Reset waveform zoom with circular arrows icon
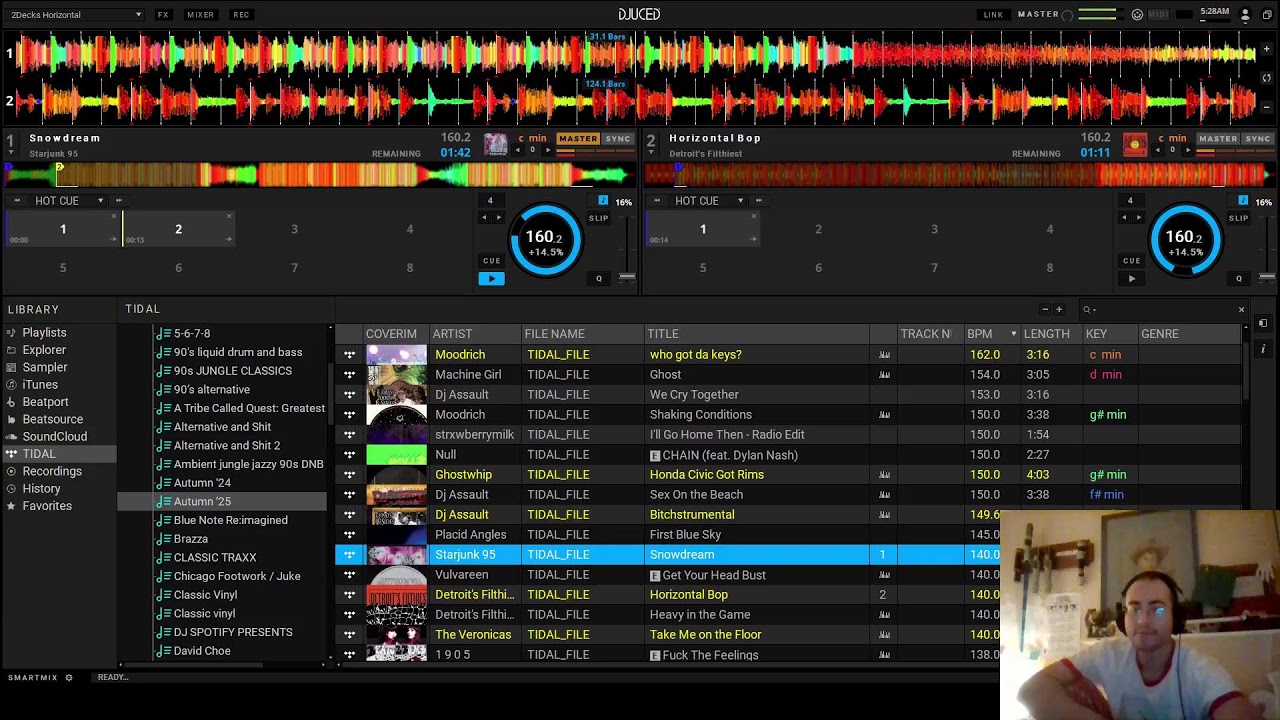 click(x=1266, y=77)
